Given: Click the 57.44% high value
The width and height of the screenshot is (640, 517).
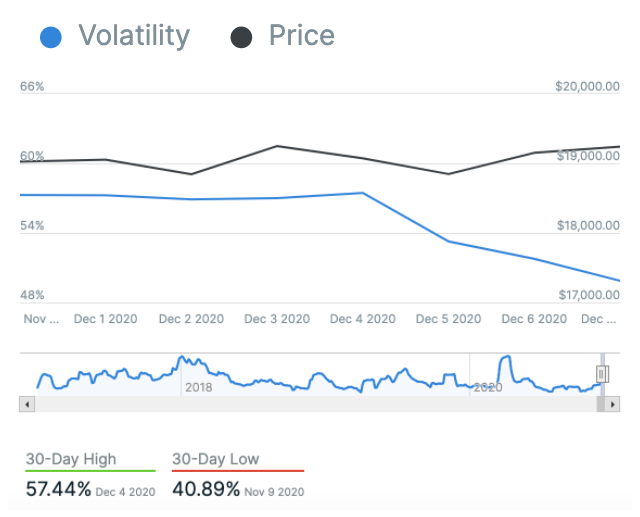Looking at the screenshot, I should point(59,490).
